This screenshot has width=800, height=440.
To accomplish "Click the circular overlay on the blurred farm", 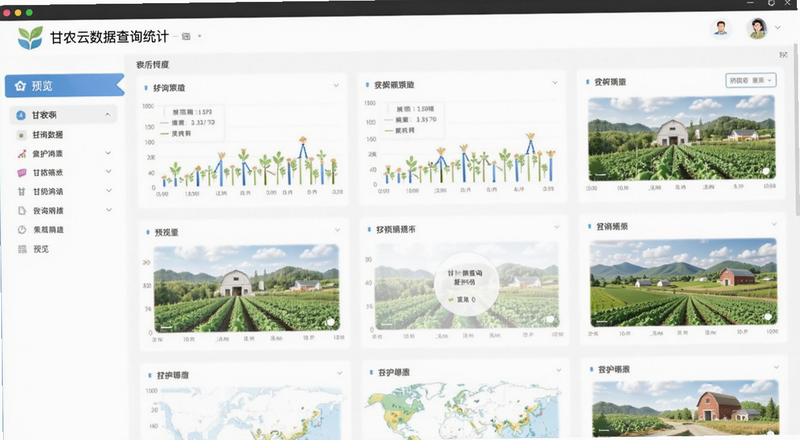I will tap(465, 284).
